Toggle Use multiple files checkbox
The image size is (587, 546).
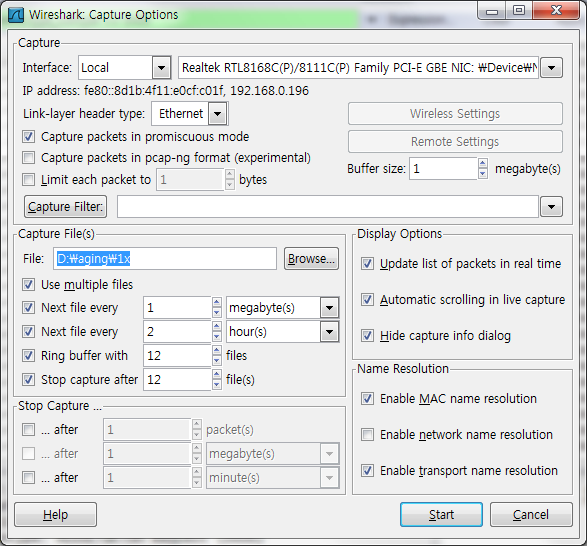point(28,285)
